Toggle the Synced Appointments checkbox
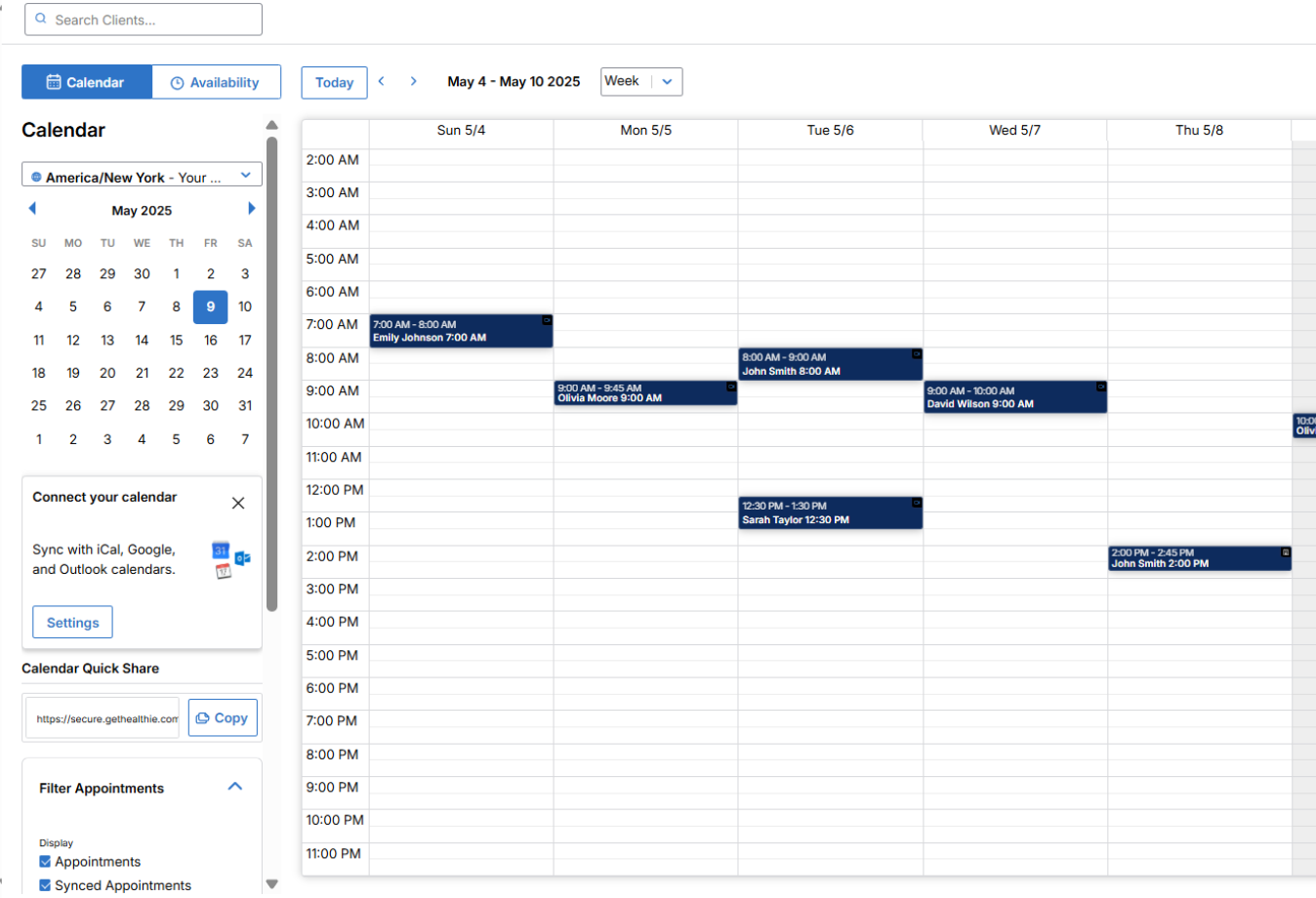 pos(45,885)
